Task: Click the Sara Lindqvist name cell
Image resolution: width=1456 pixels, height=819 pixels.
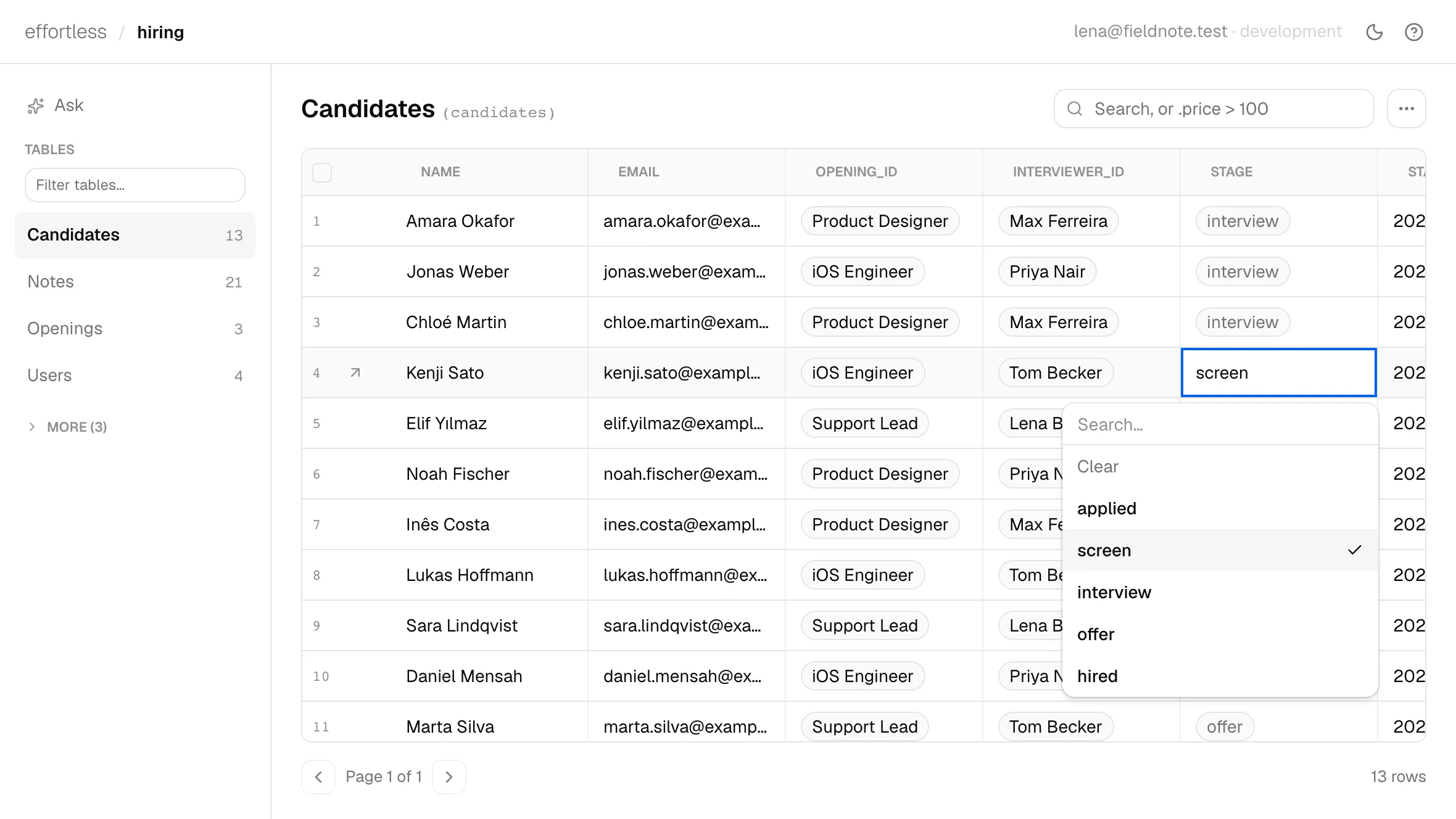Action: click(462, 625)
